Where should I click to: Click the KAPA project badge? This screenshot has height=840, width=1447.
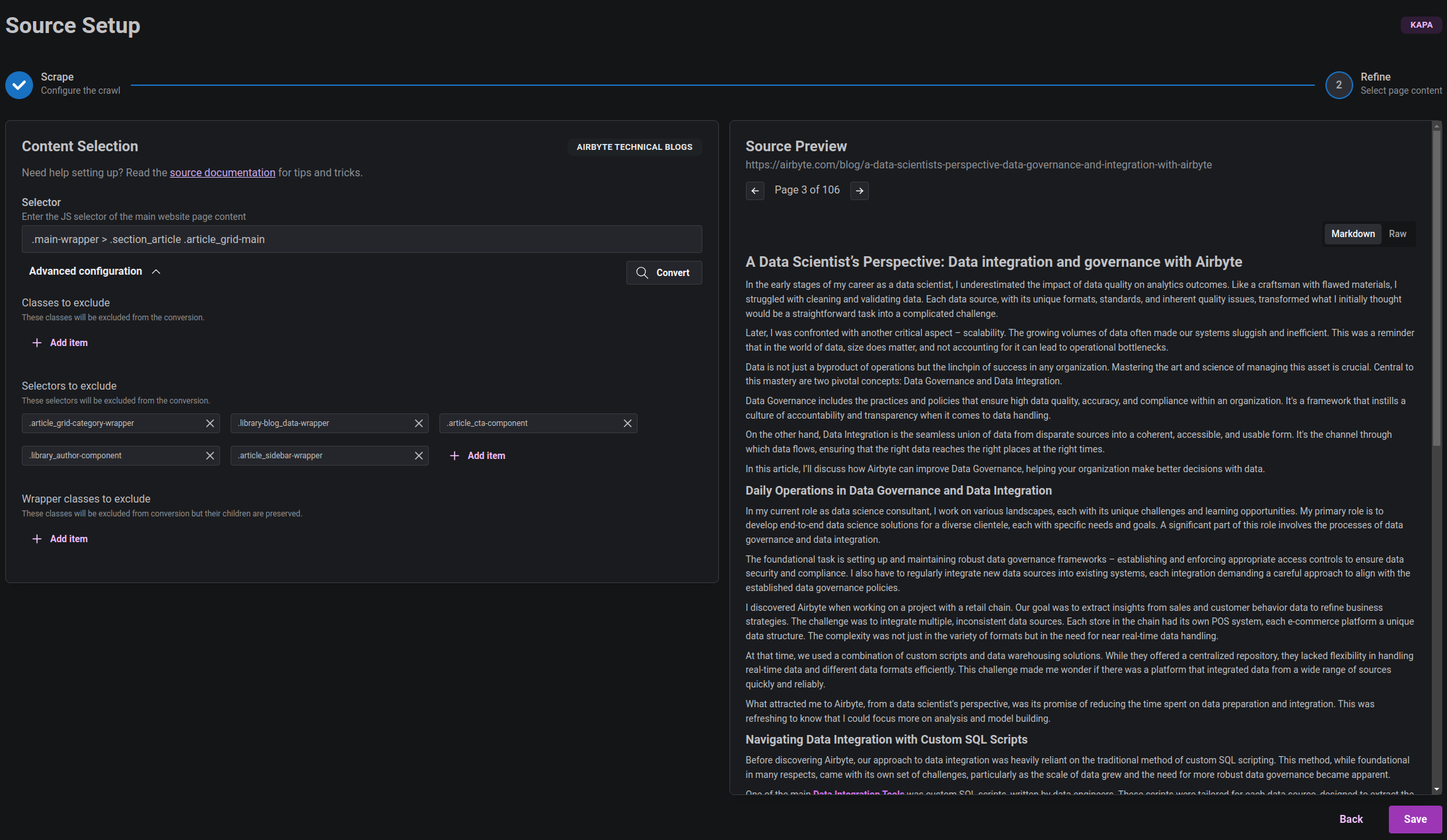[1421, 25]
